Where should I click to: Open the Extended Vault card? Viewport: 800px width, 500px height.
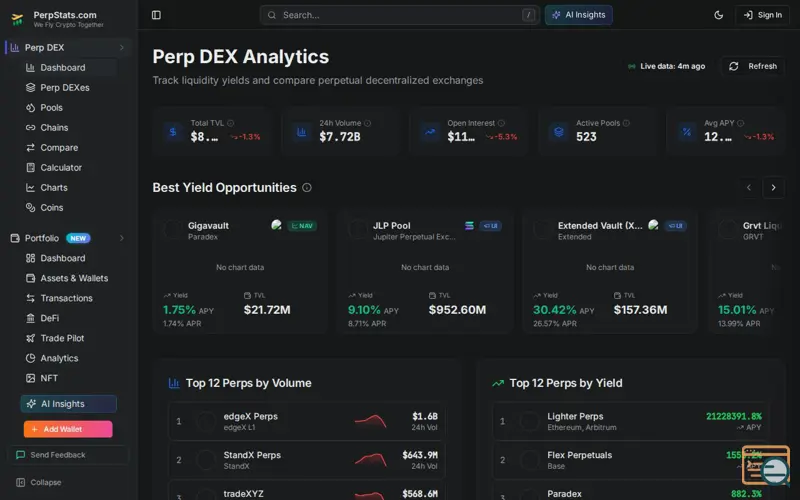point(610,272)
